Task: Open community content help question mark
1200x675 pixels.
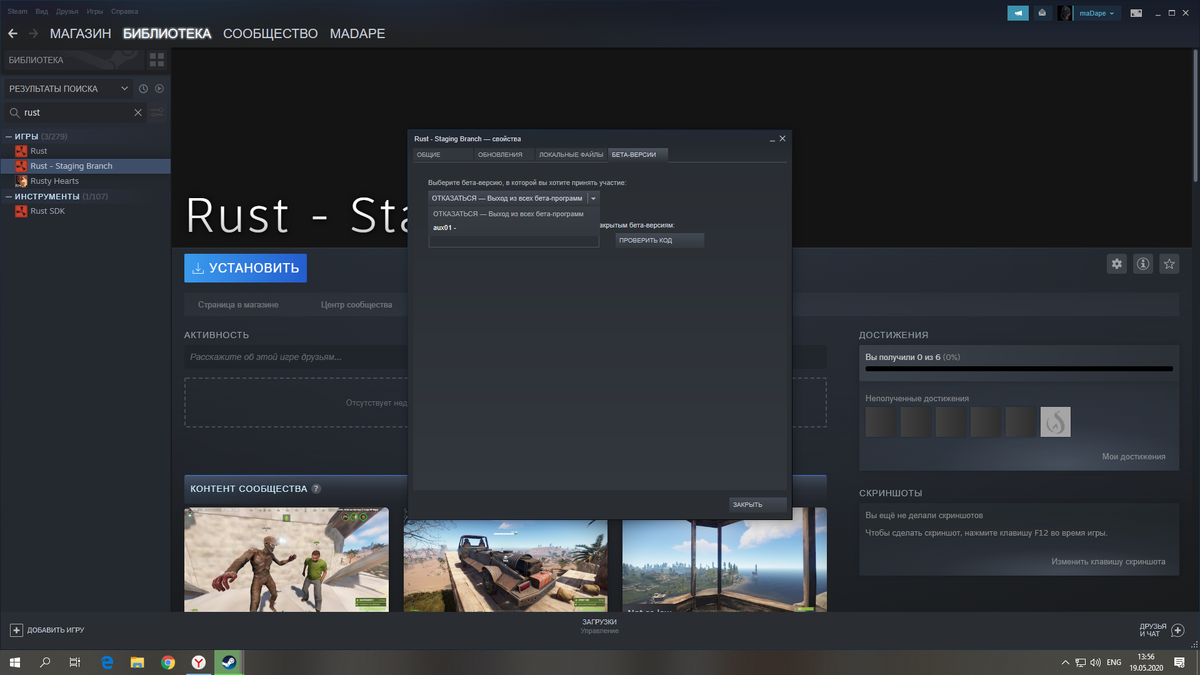Action: (316, 489)
